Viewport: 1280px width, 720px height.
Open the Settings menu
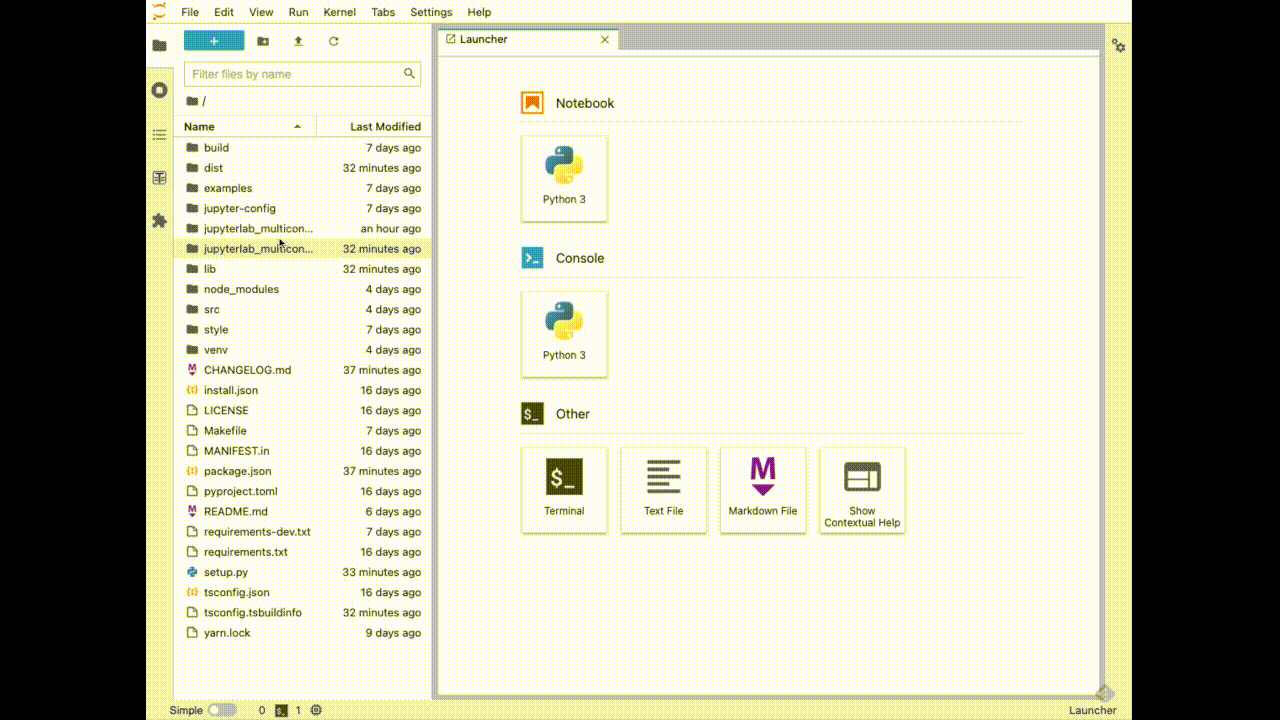(430, 12)
